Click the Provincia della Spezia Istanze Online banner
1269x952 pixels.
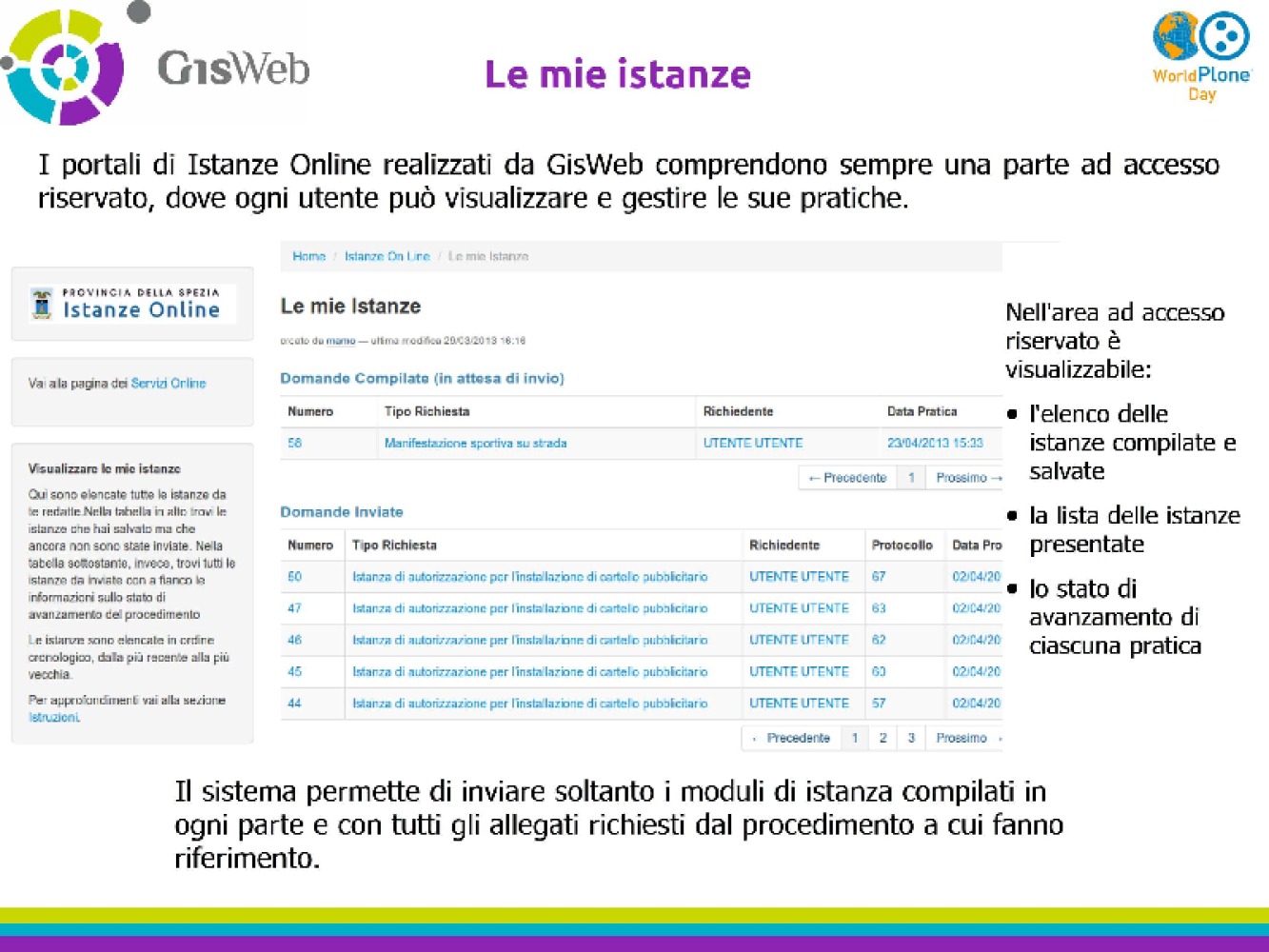click(132, 305)
